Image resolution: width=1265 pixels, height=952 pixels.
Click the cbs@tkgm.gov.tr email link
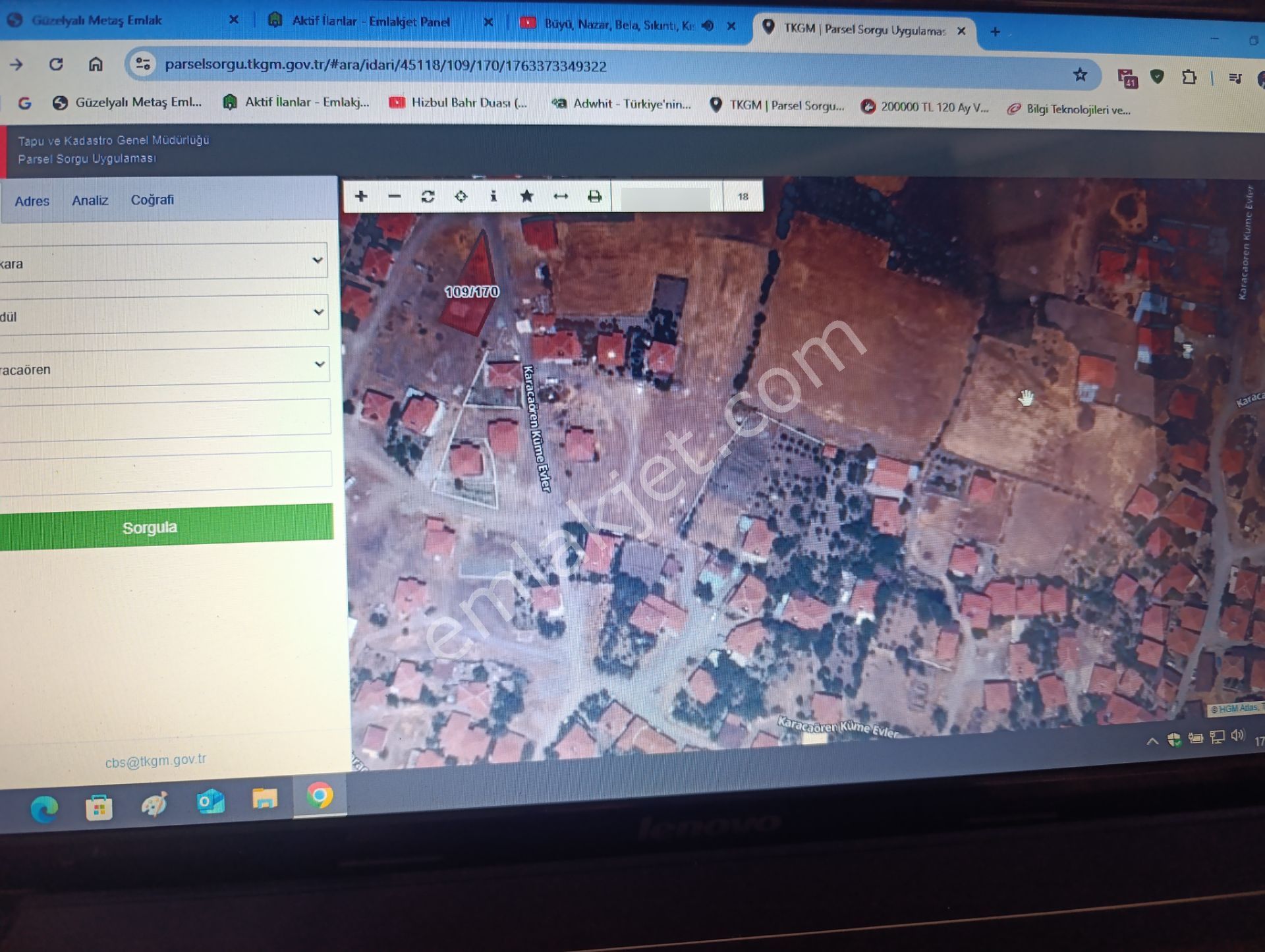155,761
